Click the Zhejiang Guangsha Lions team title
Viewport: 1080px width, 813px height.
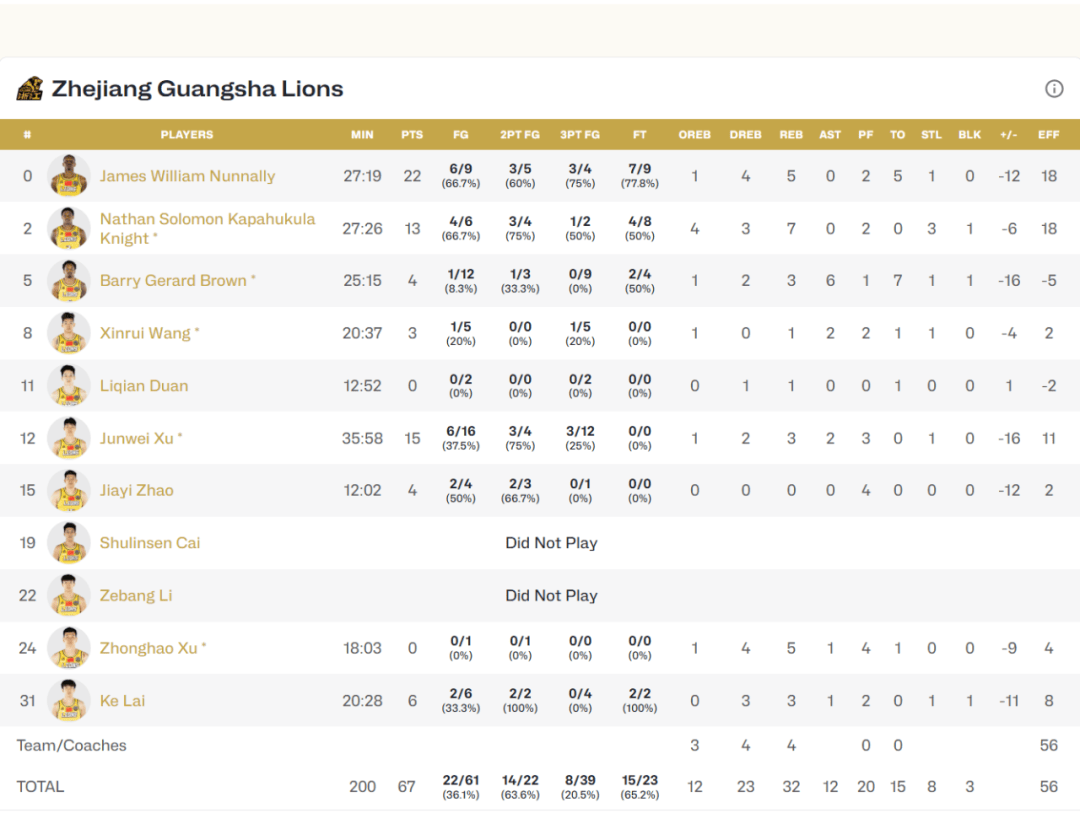tap(197, 89)
